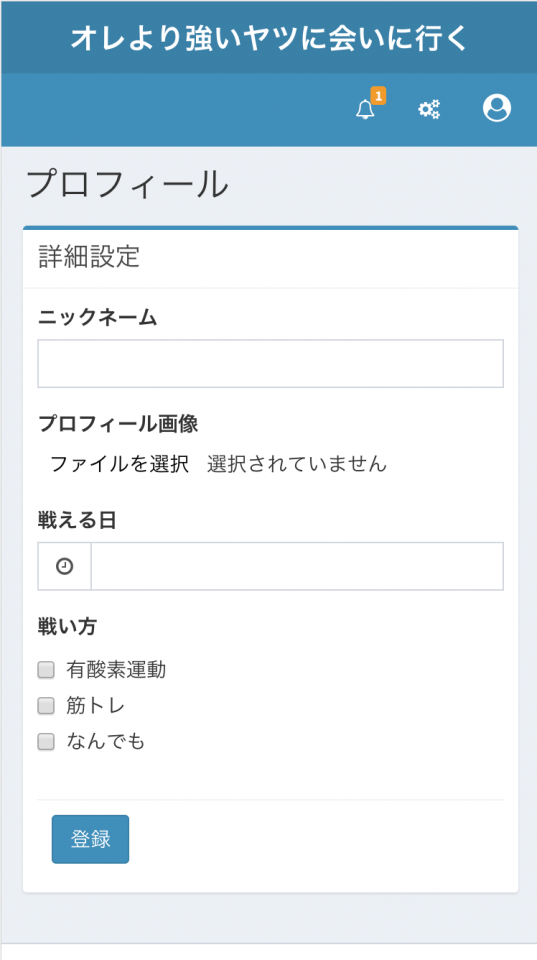The height and width of the screenshot is (960, 537).
Task: Click the なんでも label text
Action: [x=105, y=742]
